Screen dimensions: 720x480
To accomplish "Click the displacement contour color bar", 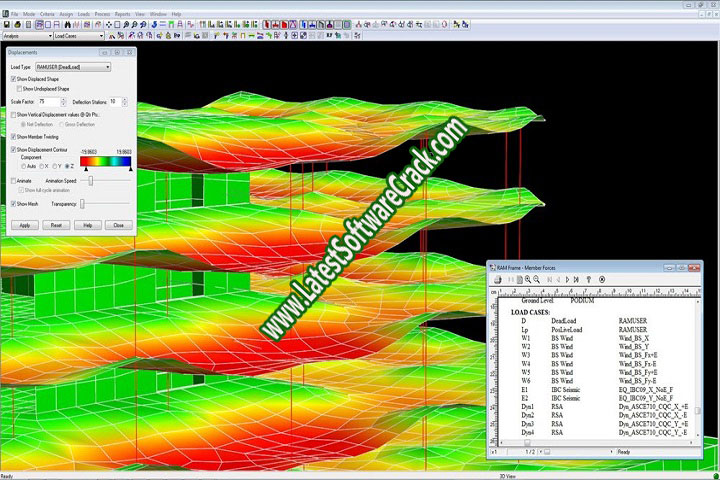I will pyautogui.click(x=106, y=161).
